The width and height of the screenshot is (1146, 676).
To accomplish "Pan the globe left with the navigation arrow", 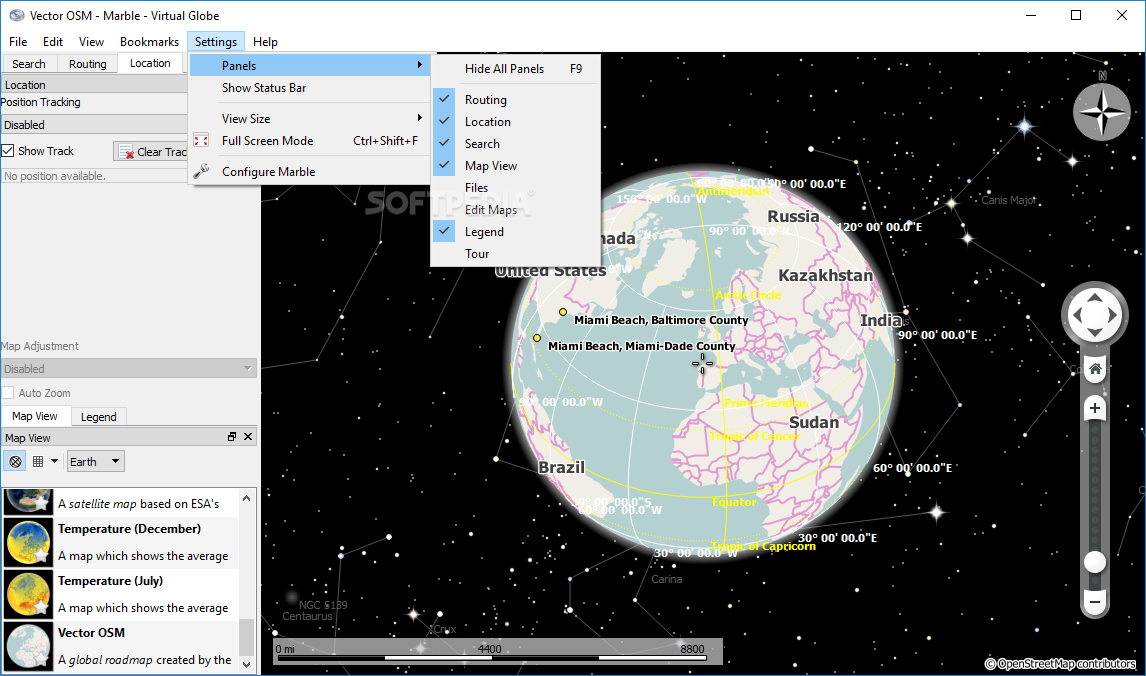I will click(1076, 315).
